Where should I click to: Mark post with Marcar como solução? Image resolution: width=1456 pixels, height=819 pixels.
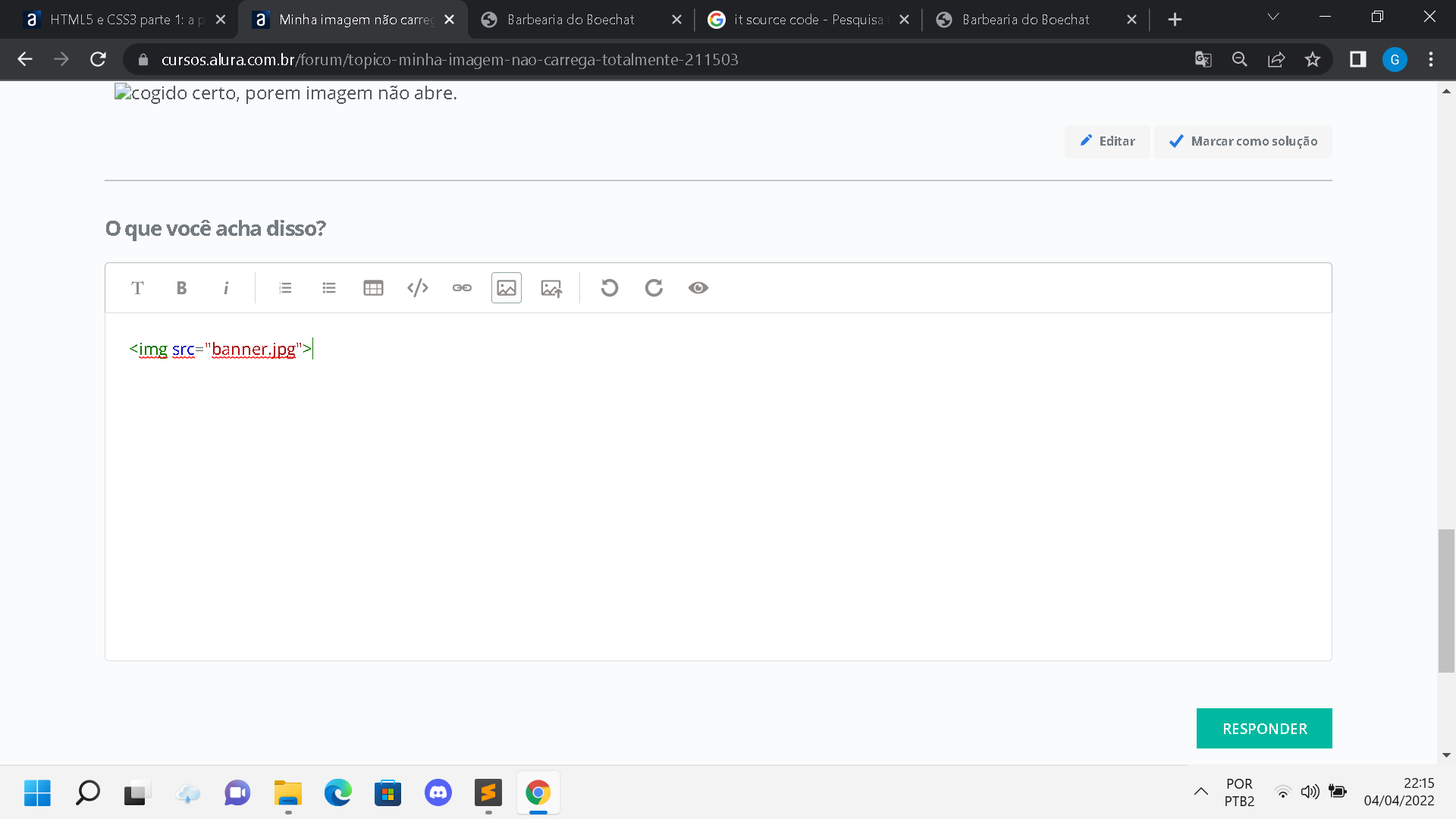click(1243, 142)
